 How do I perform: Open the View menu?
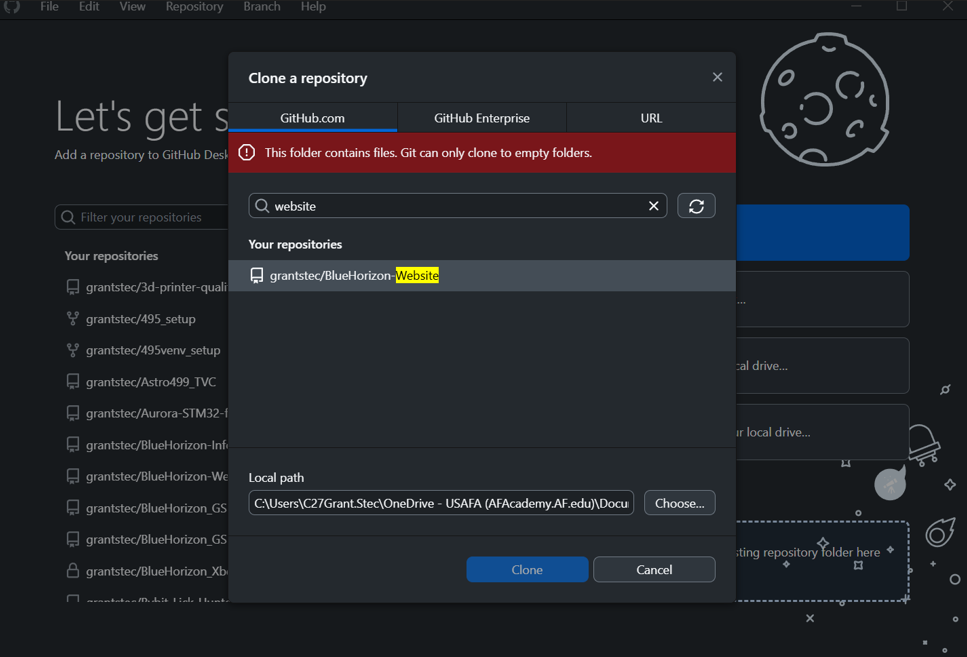tap(132, 7)
